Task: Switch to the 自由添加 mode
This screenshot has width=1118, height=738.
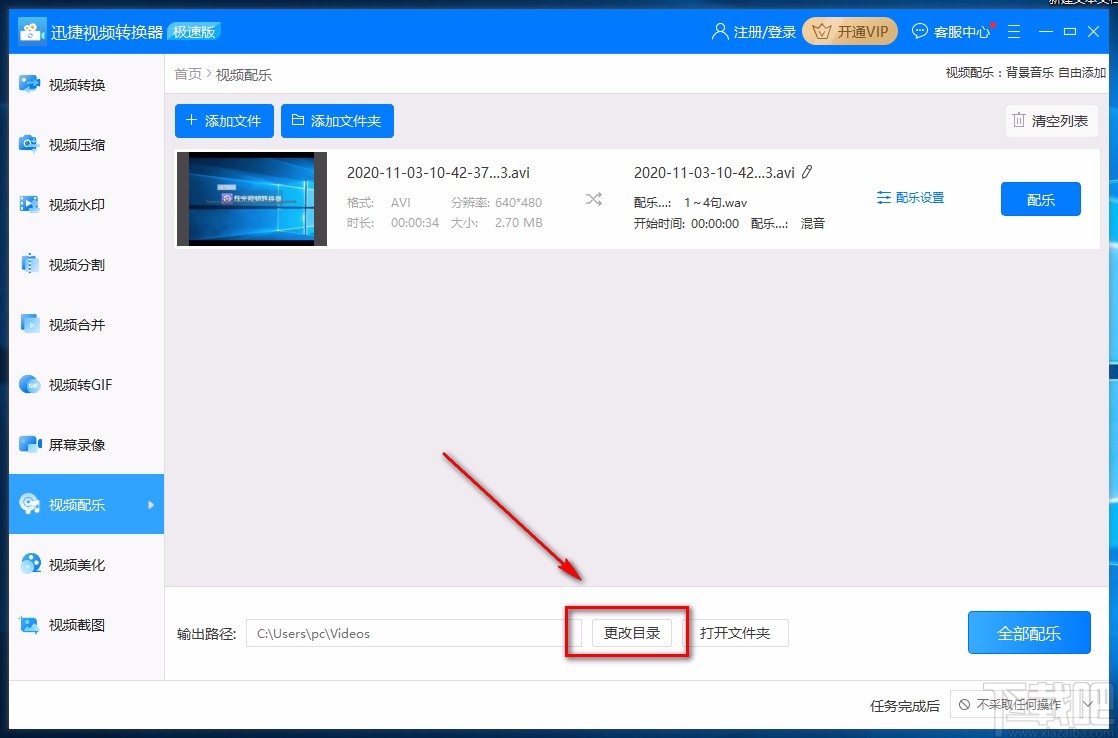Action: pos(1080,72)
